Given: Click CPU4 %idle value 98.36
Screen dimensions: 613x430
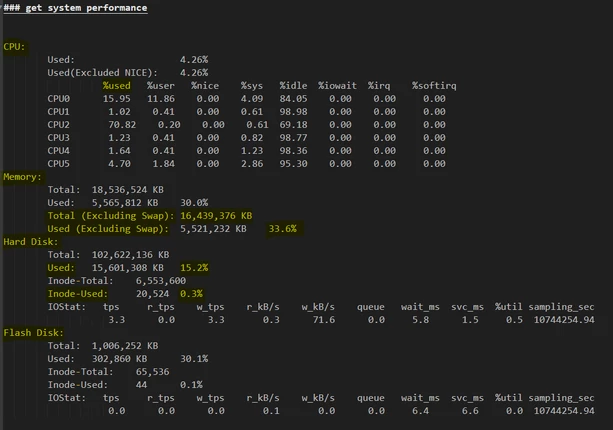Looking at the screenshot, I should click(293, 150).
